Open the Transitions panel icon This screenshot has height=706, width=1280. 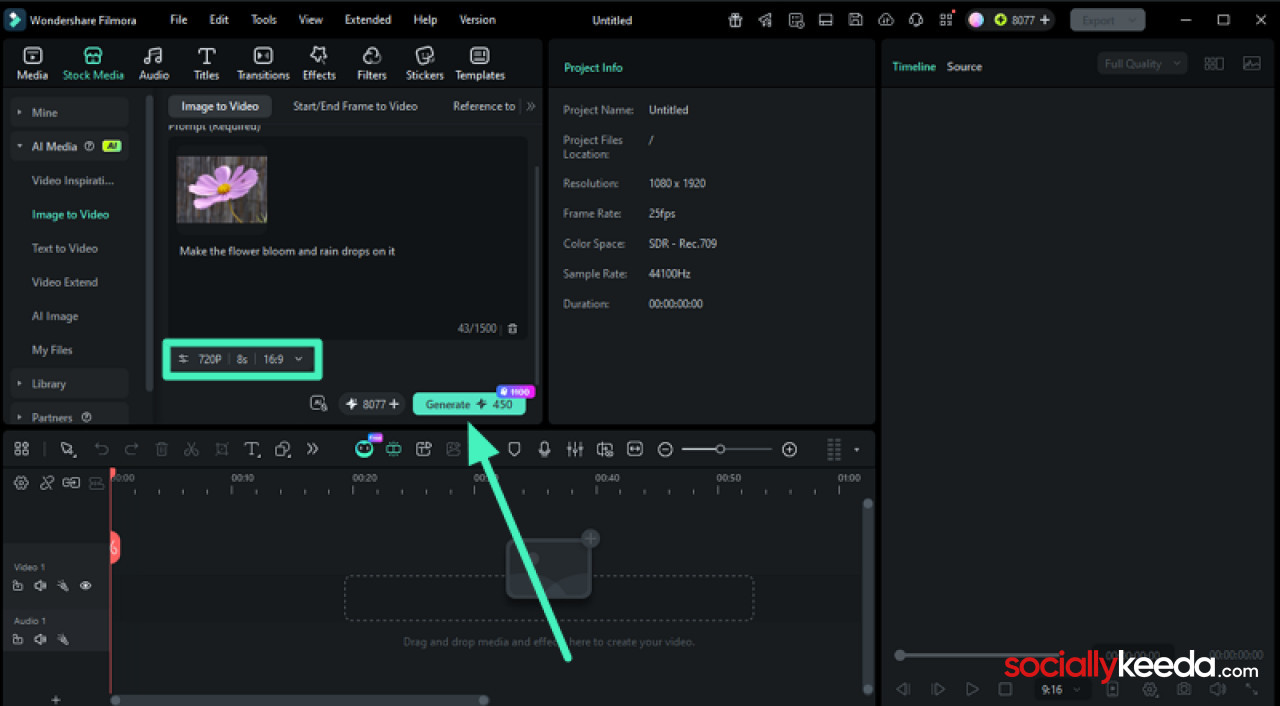[263, 63]
